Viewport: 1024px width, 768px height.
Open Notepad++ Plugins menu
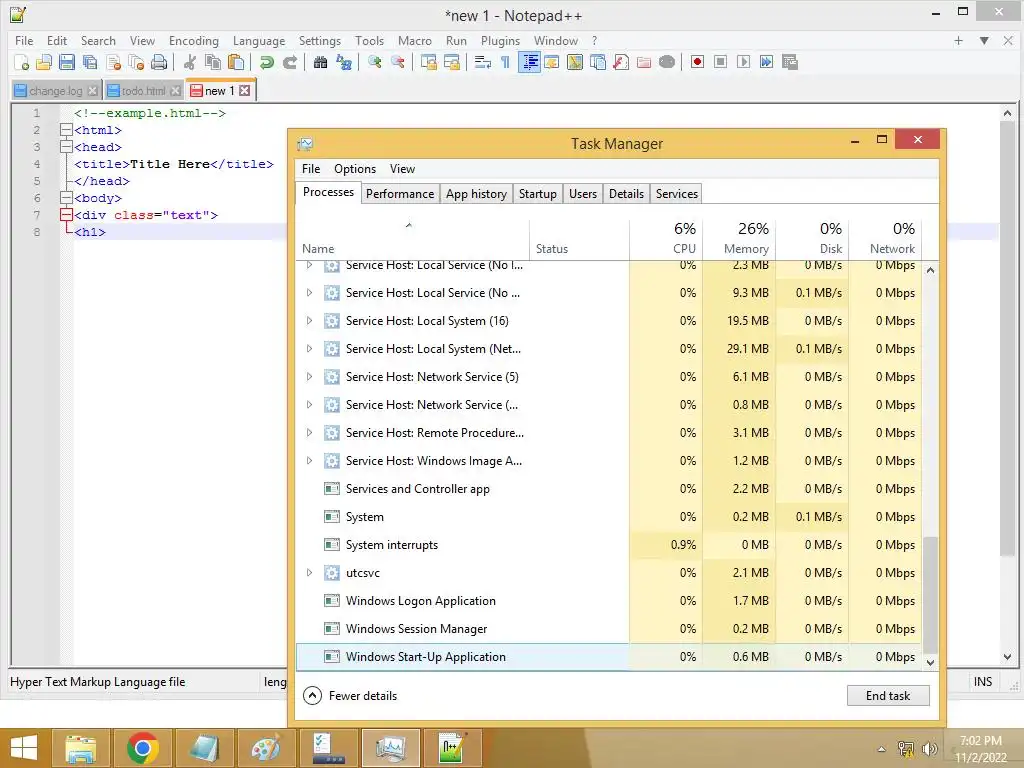coord(500,40)
